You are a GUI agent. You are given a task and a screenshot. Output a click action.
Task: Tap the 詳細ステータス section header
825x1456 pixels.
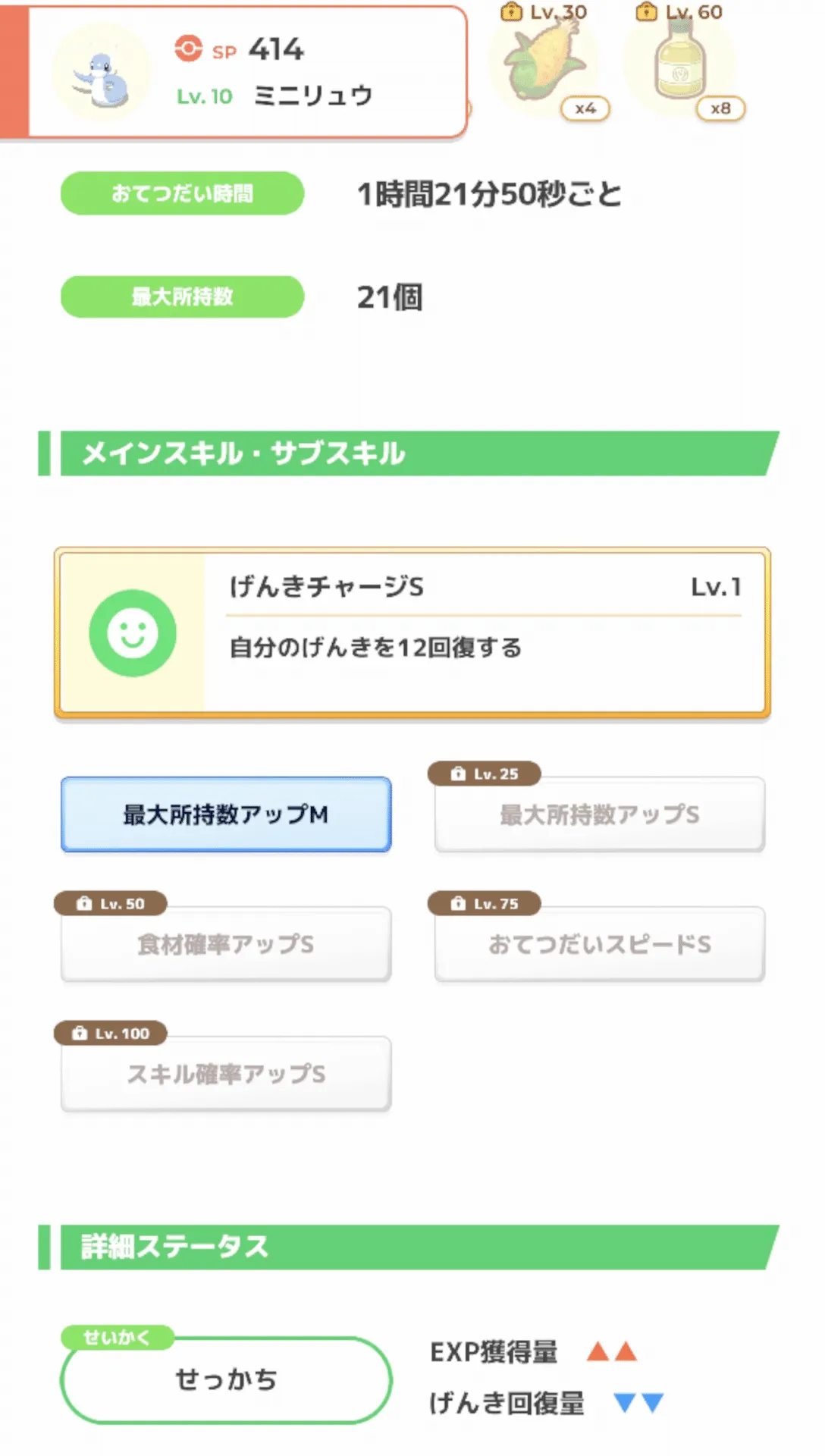[409, 1247]
